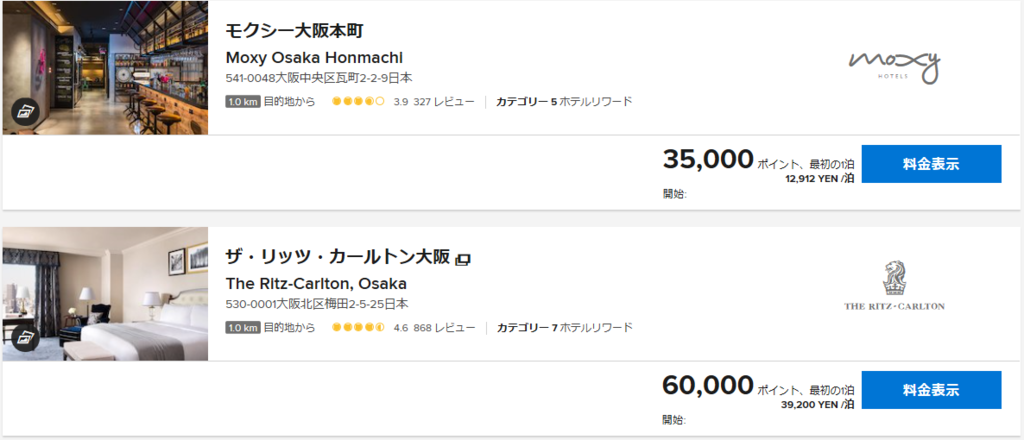Click the Ritz-Carlton bedroom thumbnail photo

tap(105, 294)
